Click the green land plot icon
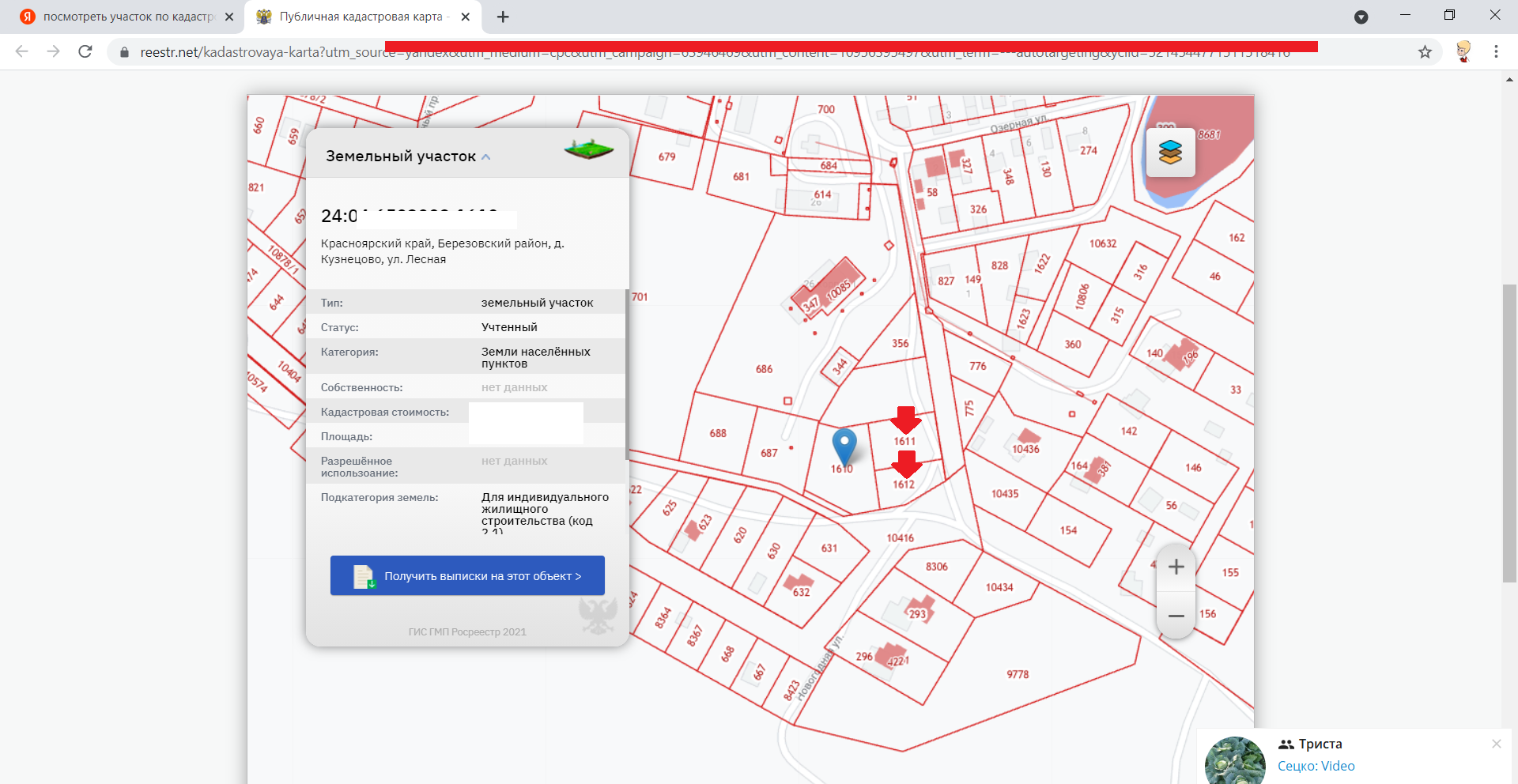Viewport: 1518px width, 784px height. [x=588, y=149]
